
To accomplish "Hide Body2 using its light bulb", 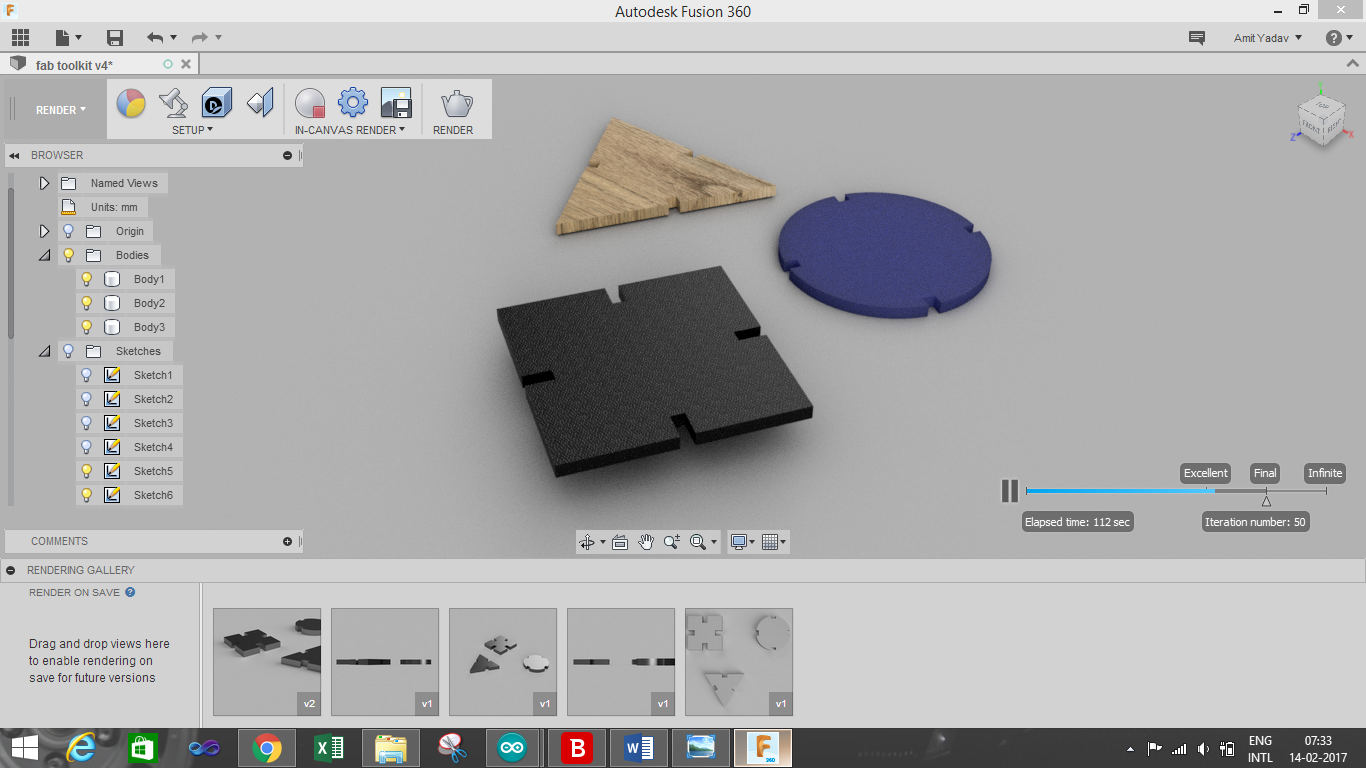I will 86,303.
